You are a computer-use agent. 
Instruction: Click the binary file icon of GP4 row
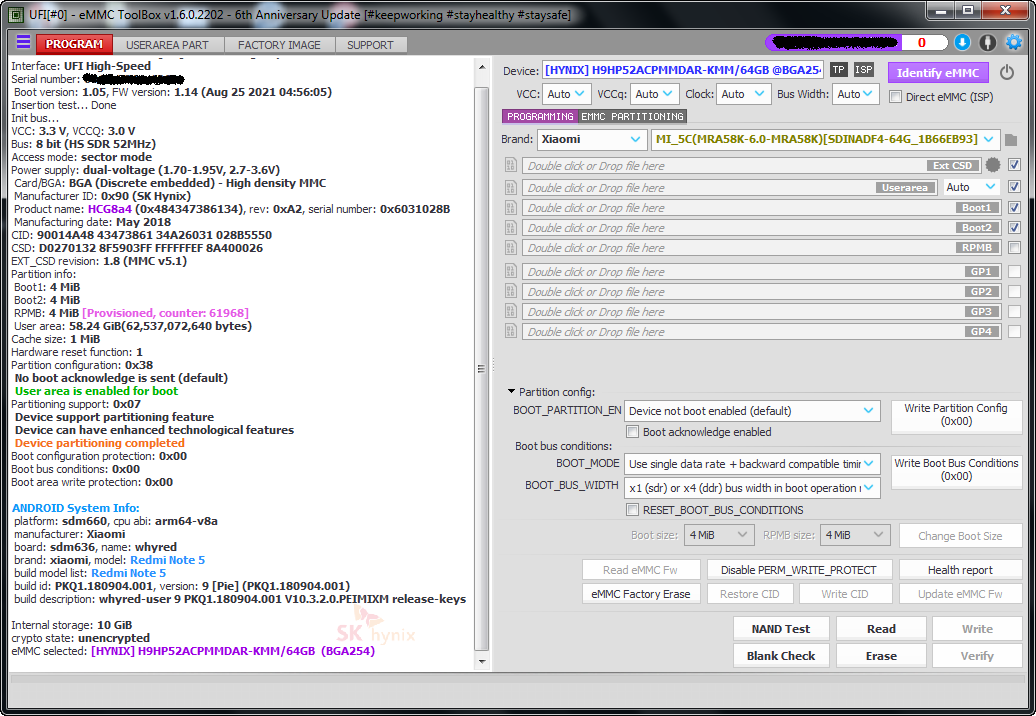[x=511, y=332]
